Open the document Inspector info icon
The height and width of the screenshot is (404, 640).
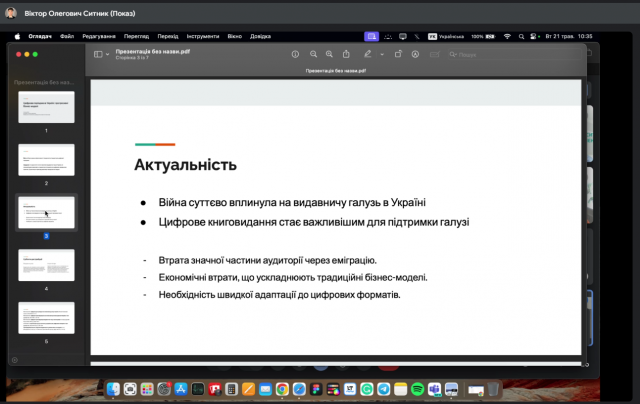tap(295, 54)
